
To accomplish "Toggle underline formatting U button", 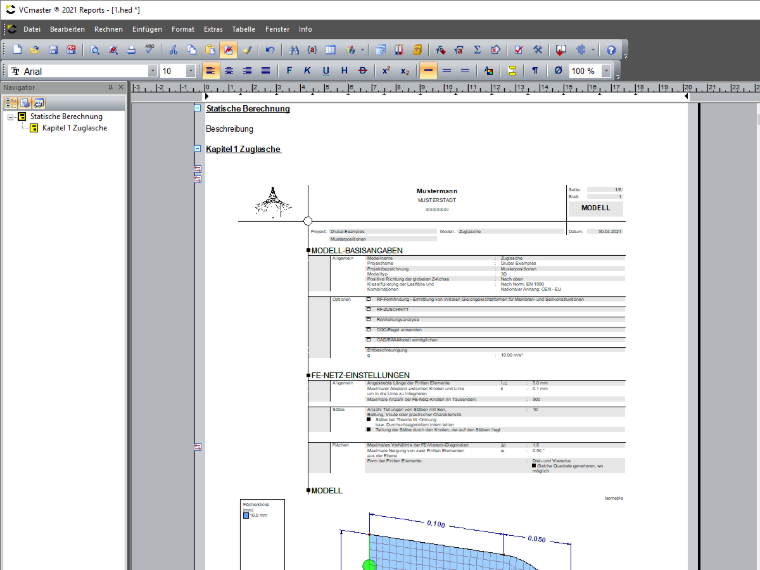I will coord(326,71).
